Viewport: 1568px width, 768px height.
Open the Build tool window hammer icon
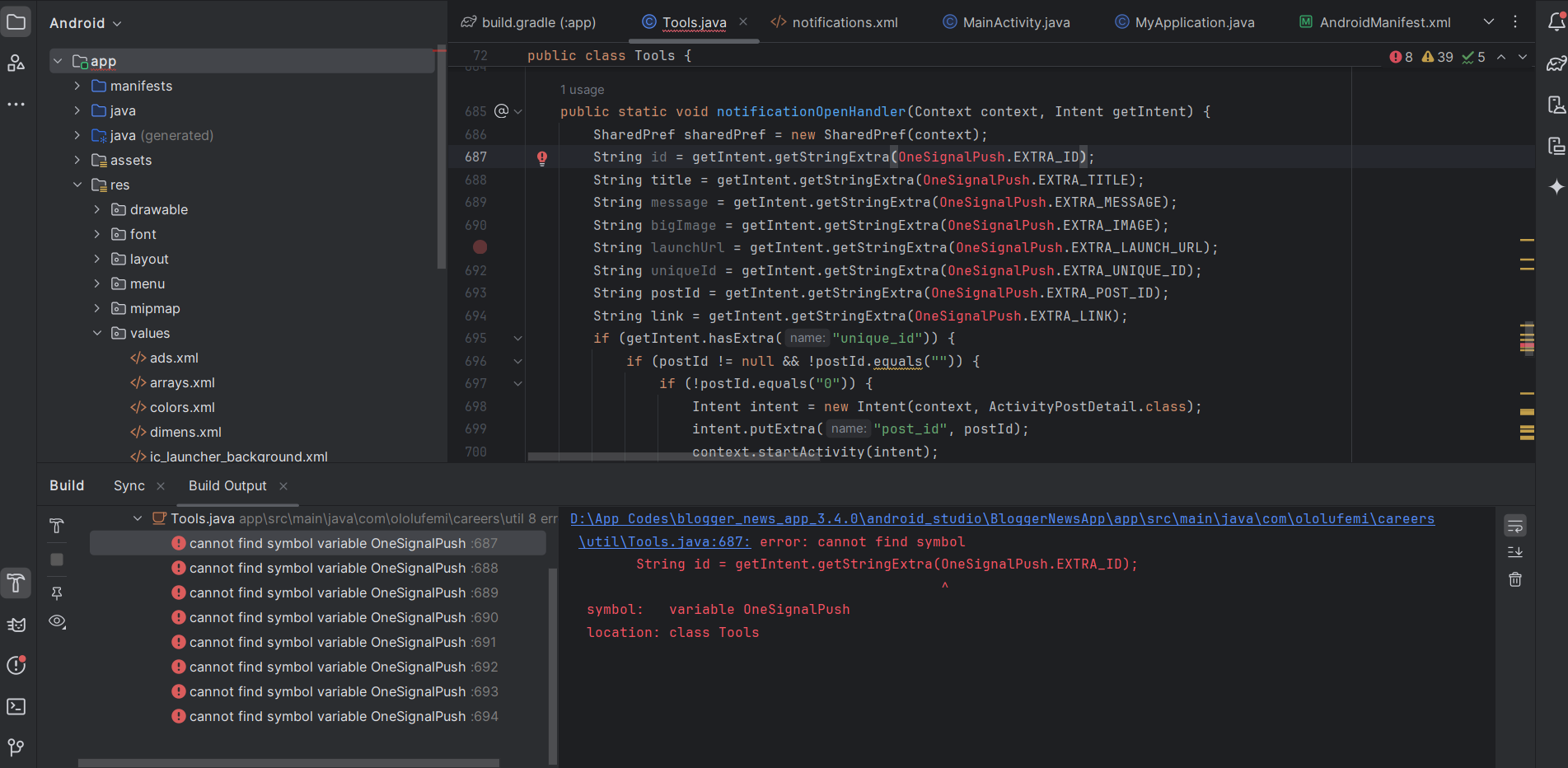pyautogui.click(x=16, y=583)
